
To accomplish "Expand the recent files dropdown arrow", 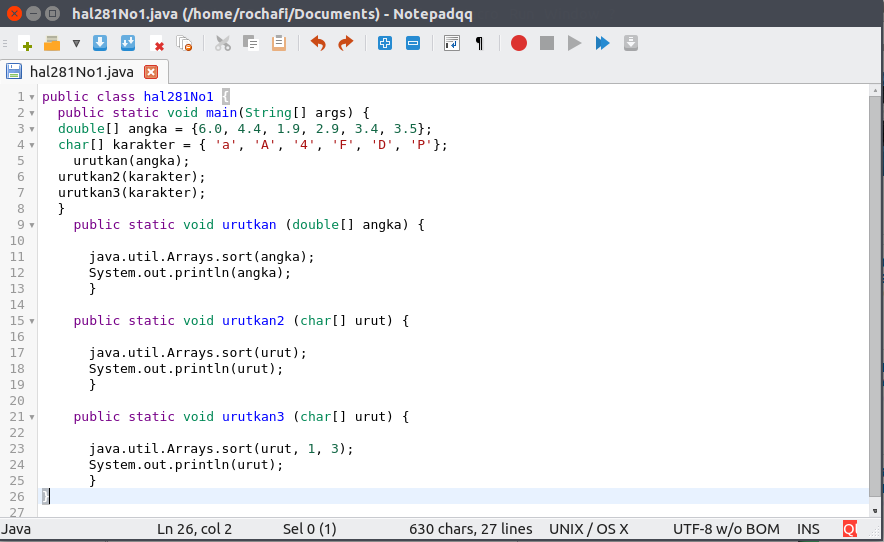I will (76, 43).
